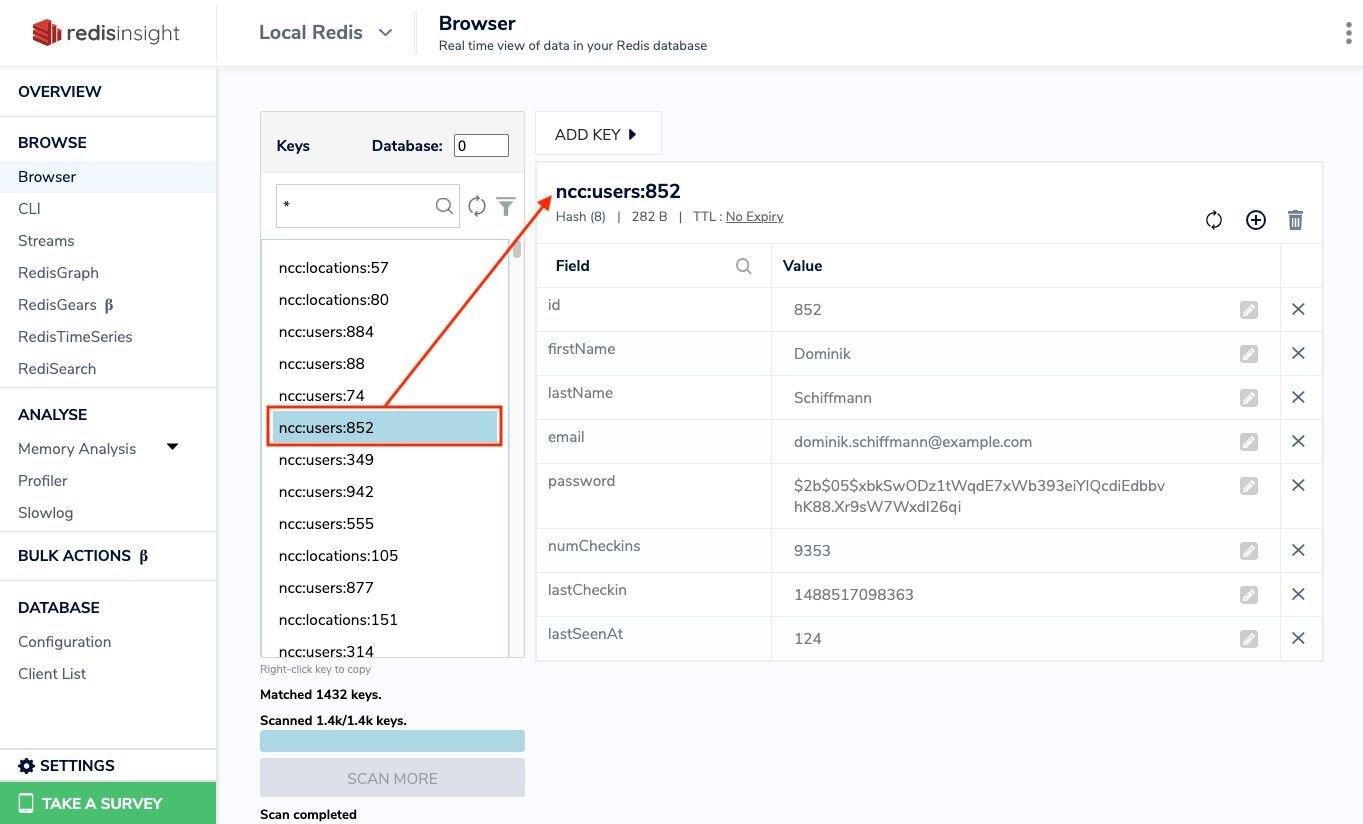The width and height of the screenshot is (1363, 824).
Task: Remove the lastSeenAt field
Action: [1298, 638]
